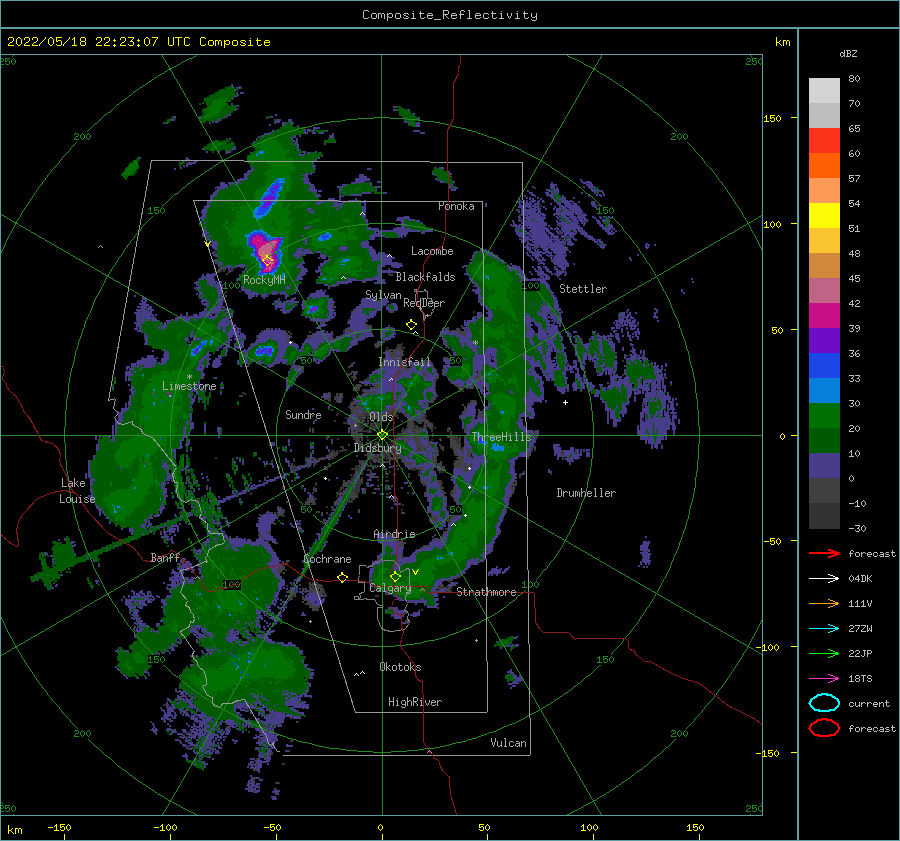Click the magenta 18TS arrow icon
Viewport: 900px width, 841px height.
pyautogui.click(x=824, y=678)
